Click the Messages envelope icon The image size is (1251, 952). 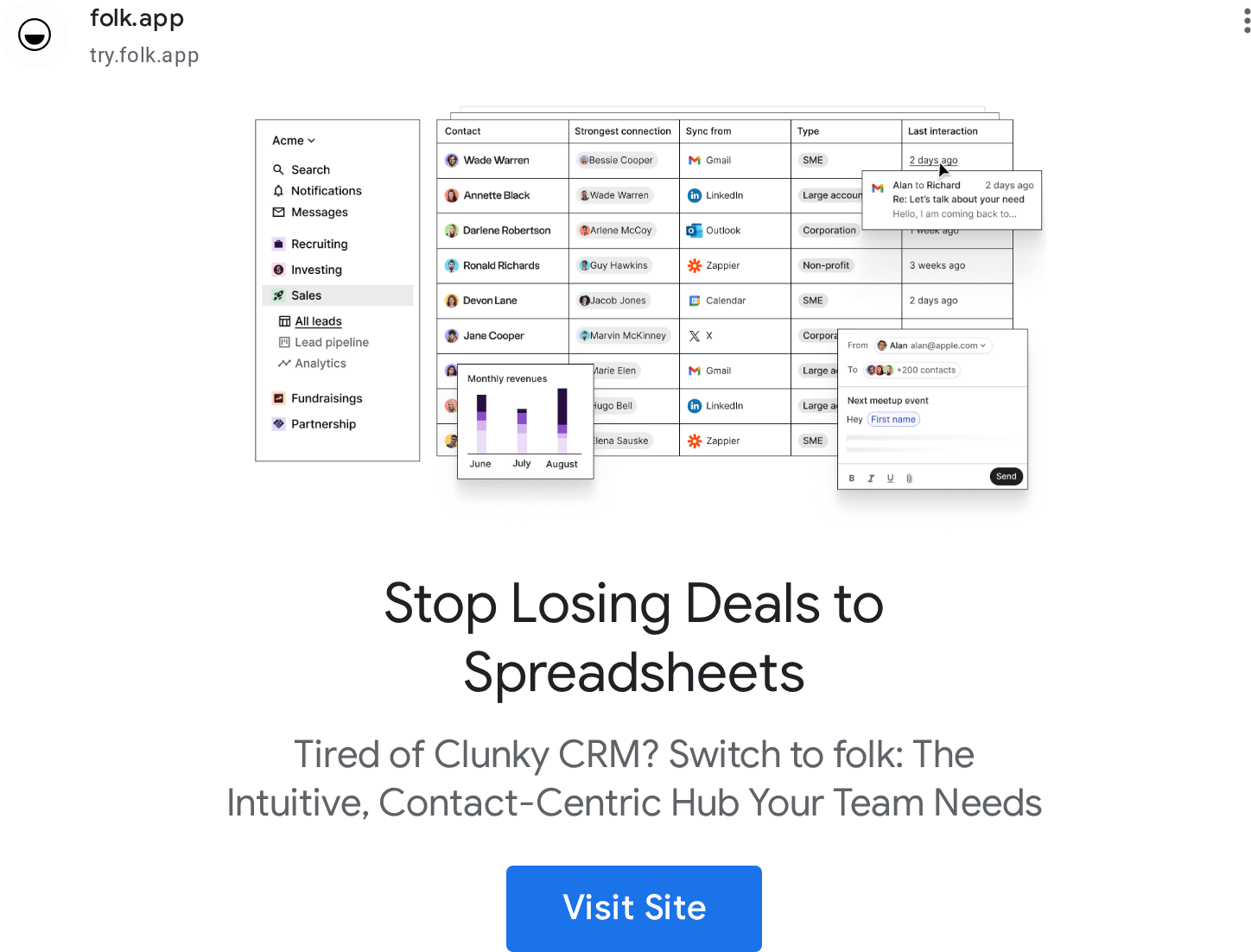278,212
